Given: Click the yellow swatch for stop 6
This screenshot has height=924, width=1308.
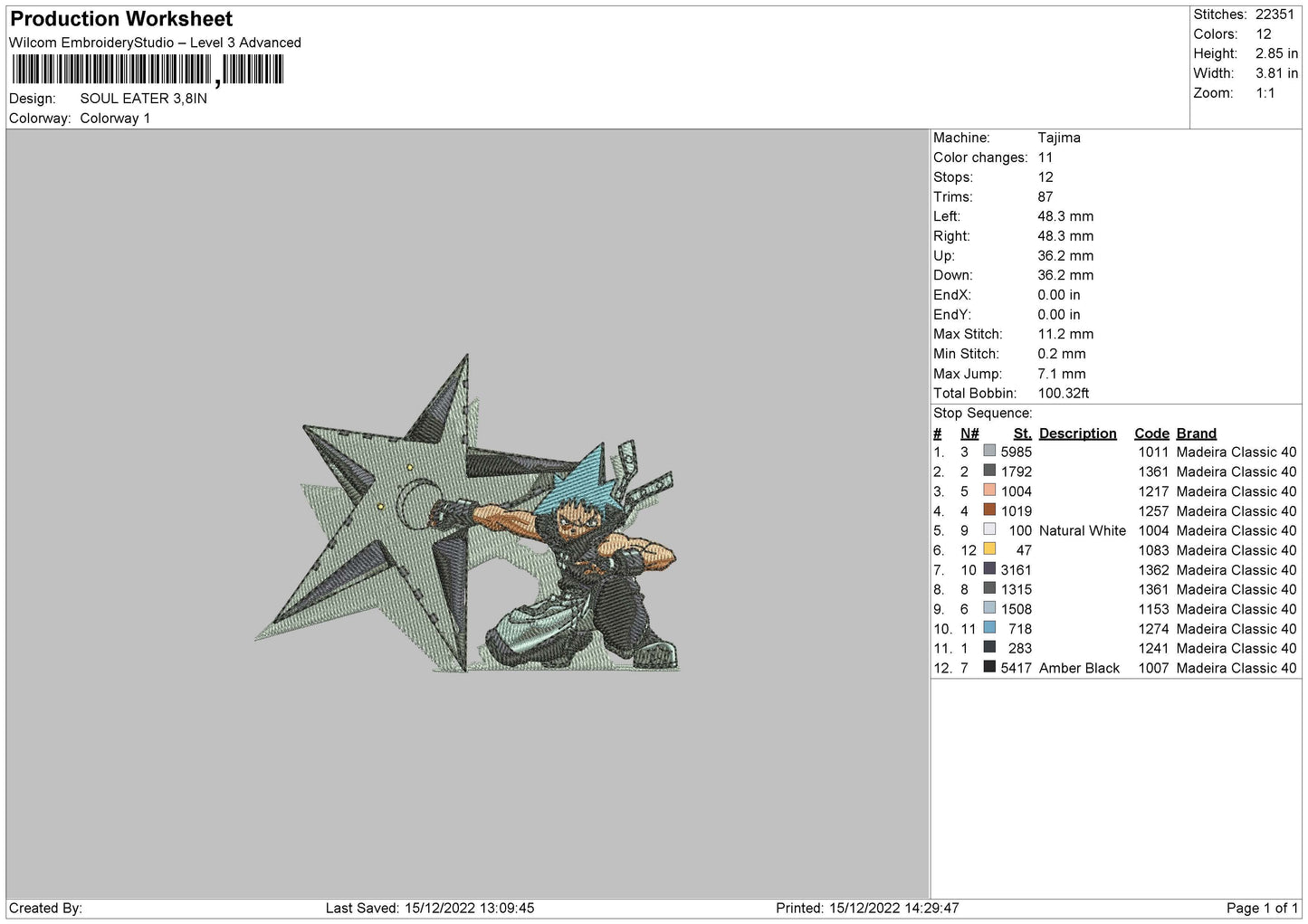Looking at the screenshot, I should pyautogui.click(x=989, y=549).
